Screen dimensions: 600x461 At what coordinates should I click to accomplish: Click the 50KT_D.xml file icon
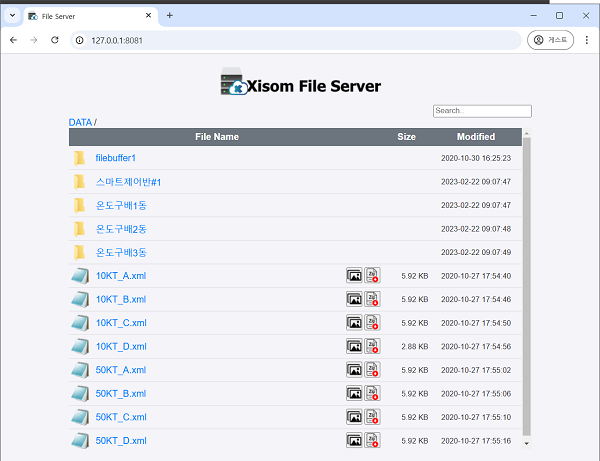(x=80, y=441)
